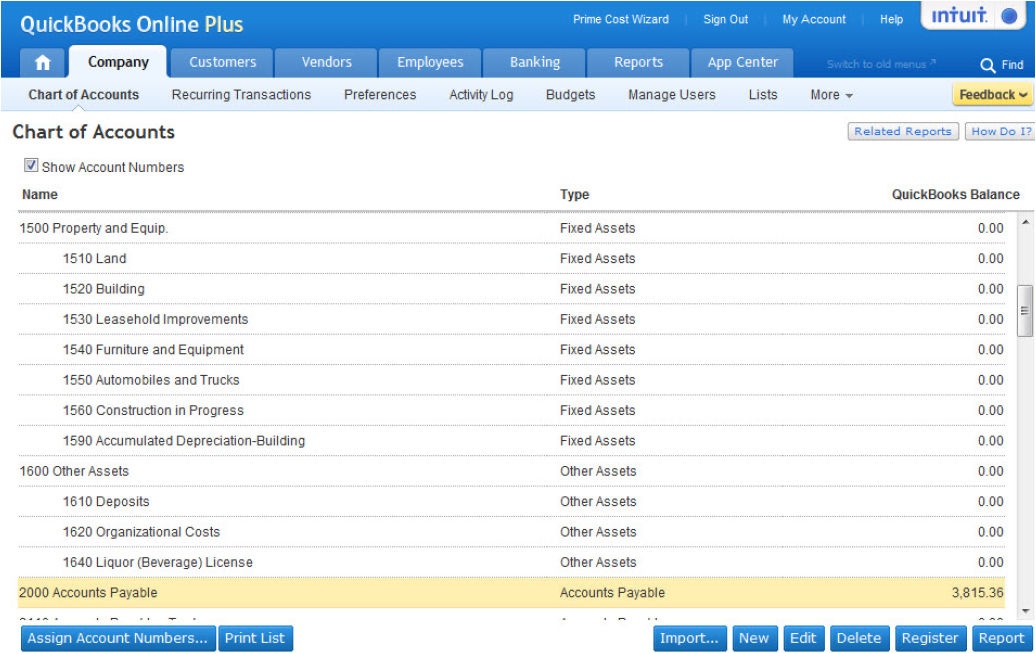Select 1540 Furniture and Equipment account
This screenshot has width=1036, height=653.
pos(511,350)
